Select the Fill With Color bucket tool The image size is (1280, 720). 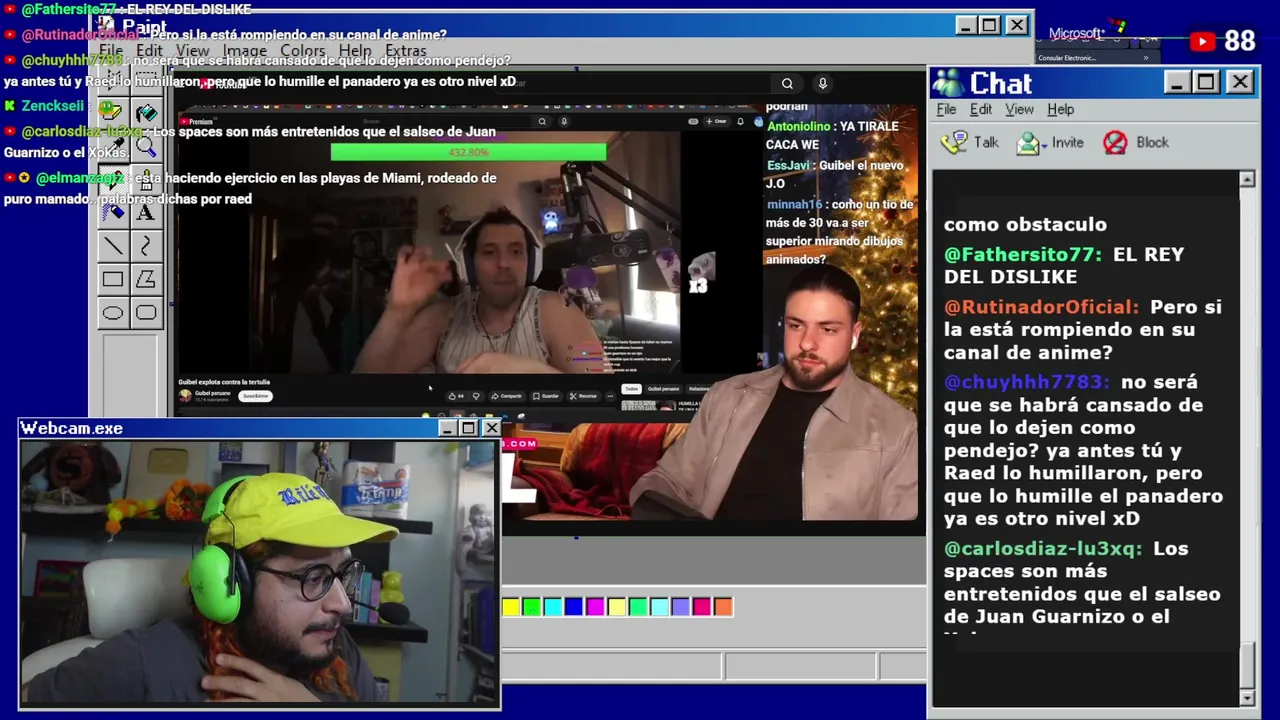click(x=146, y=112)
